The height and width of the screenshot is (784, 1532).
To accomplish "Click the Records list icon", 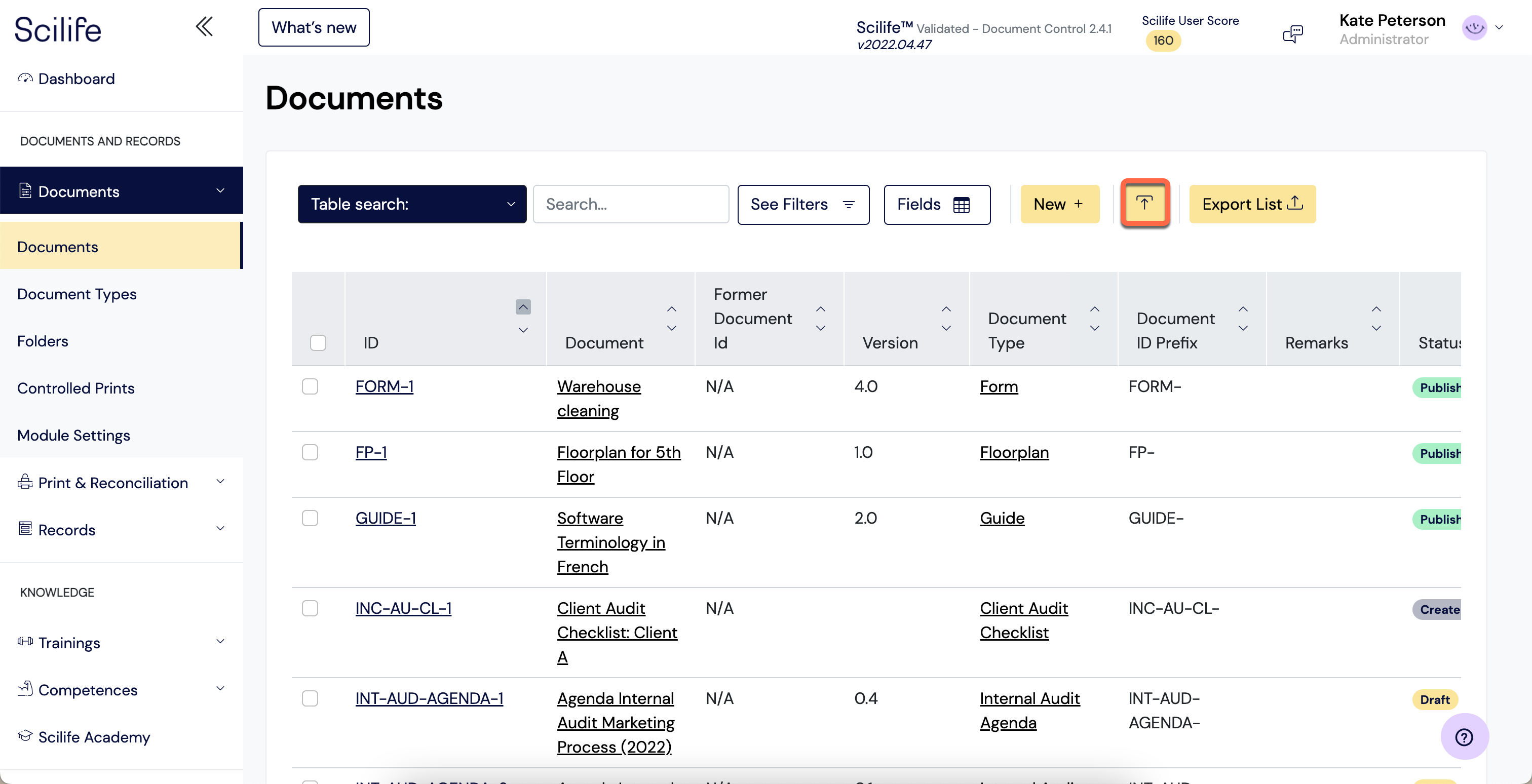I will coord(25,529).
